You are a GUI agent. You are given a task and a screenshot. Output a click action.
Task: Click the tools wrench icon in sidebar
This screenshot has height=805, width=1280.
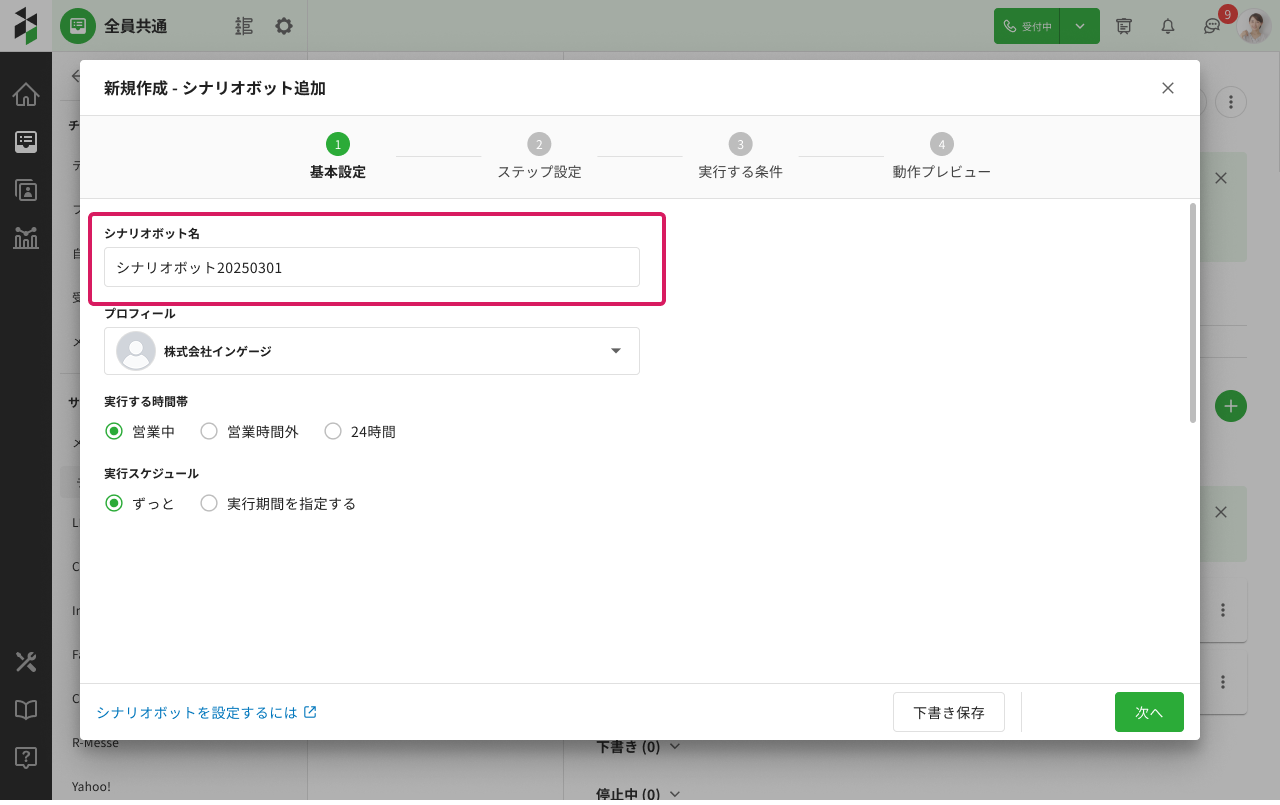pyautogui.click(x=26, y=661)
